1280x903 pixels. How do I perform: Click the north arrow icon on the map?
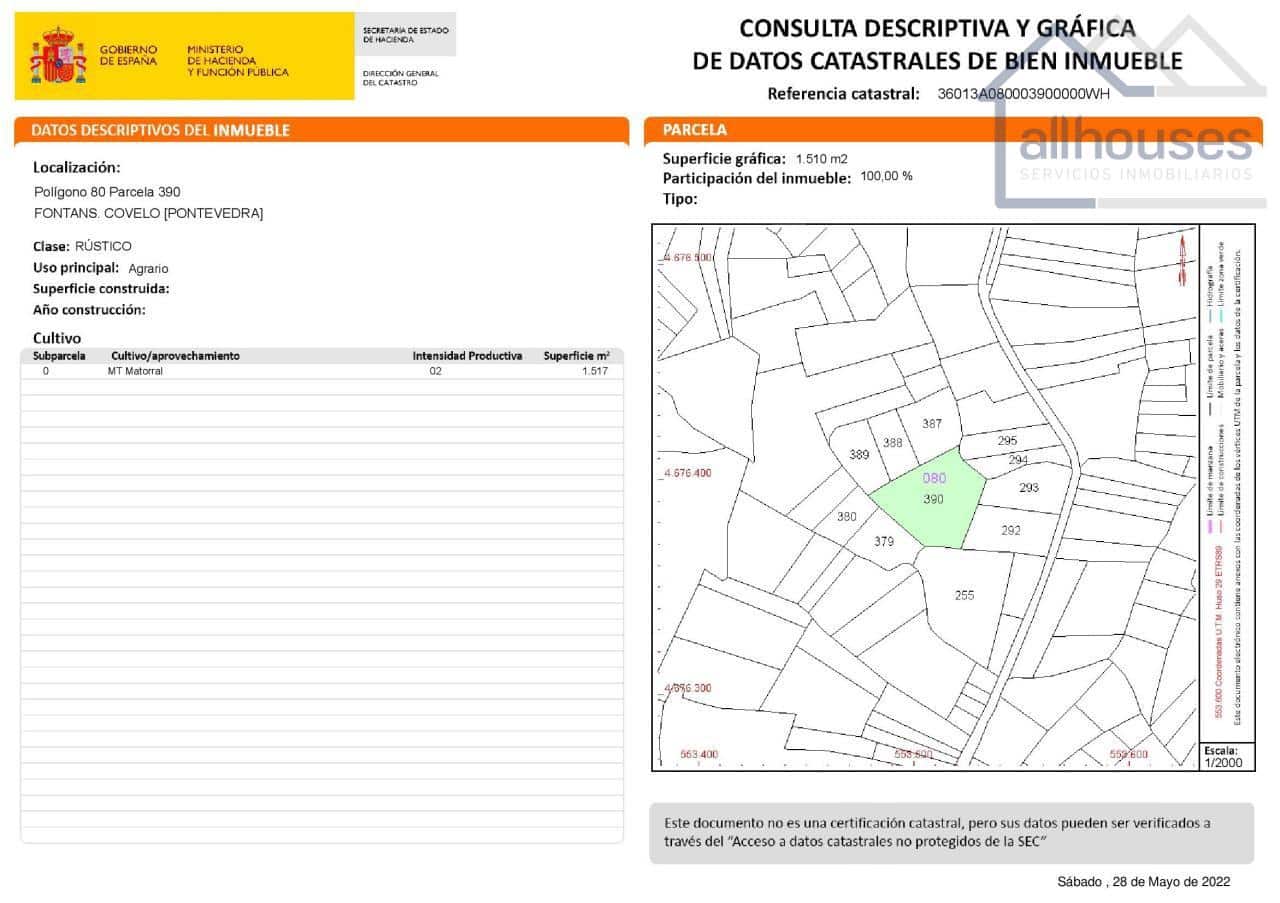point(1184,258)
